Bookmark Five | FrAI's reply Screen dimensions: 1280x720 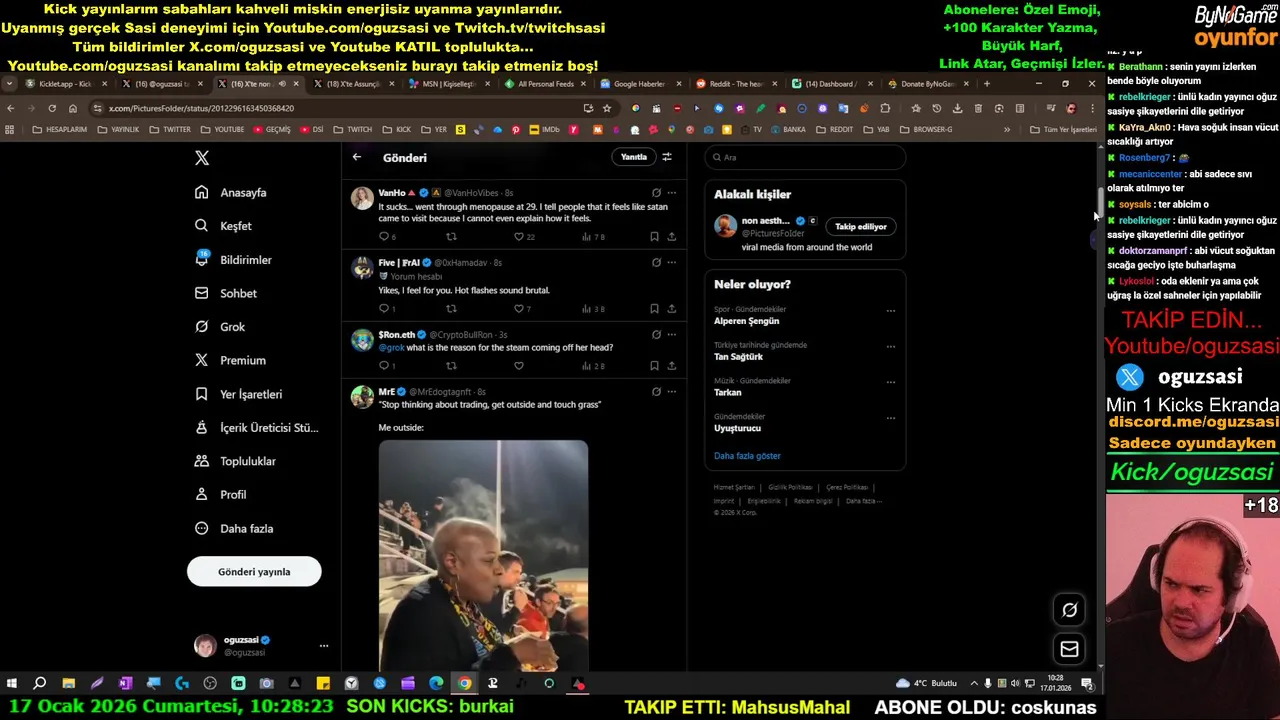pyautogui.click(x=654, y=309)
